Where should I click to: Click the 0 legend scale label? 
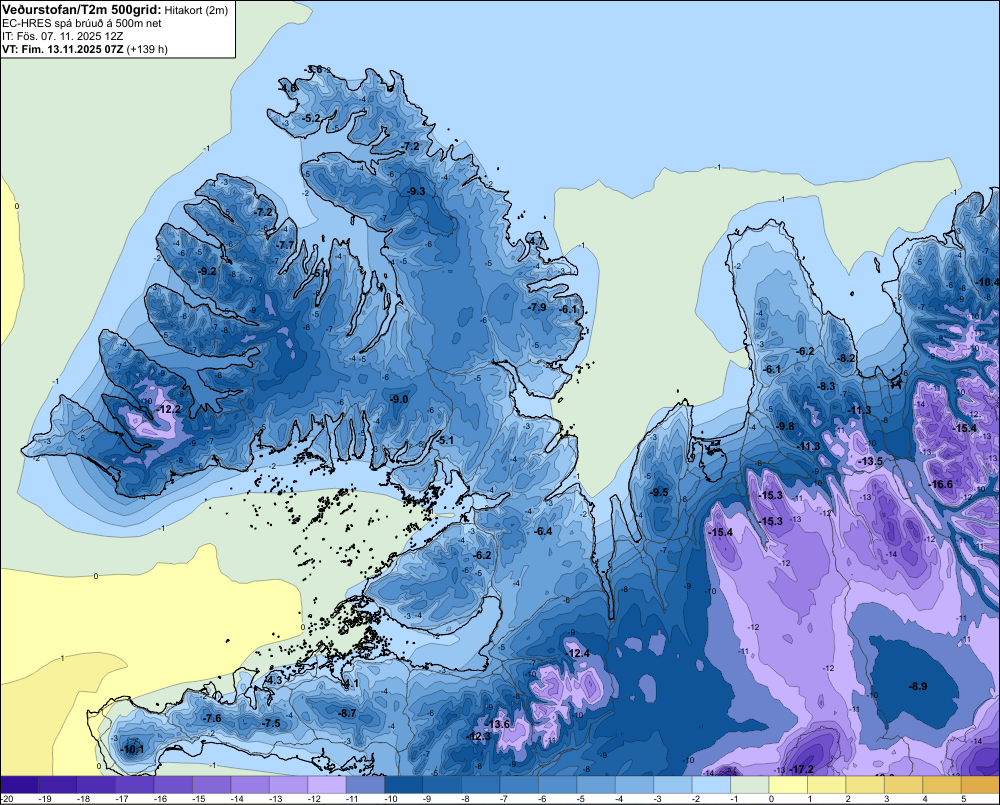point(771,799)
